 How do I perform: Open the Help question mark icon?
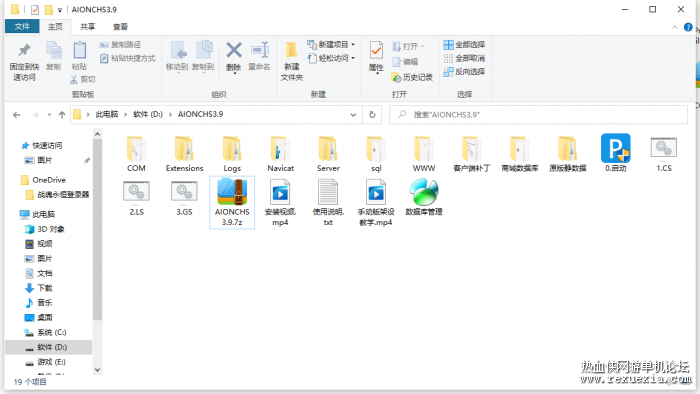(x=688, y=27)
